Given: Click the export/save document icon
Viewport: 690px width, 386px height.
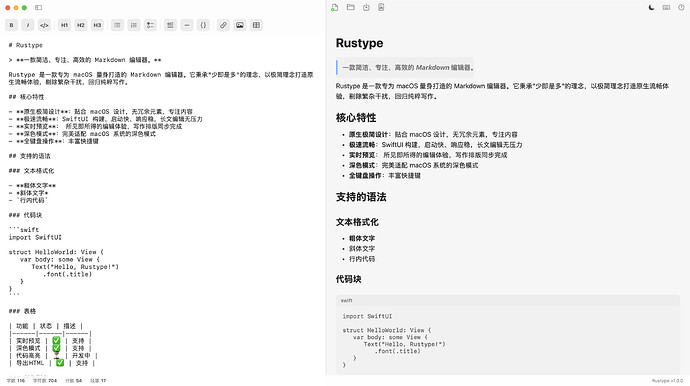Looking at the screenshot, I should pos(366,7).
